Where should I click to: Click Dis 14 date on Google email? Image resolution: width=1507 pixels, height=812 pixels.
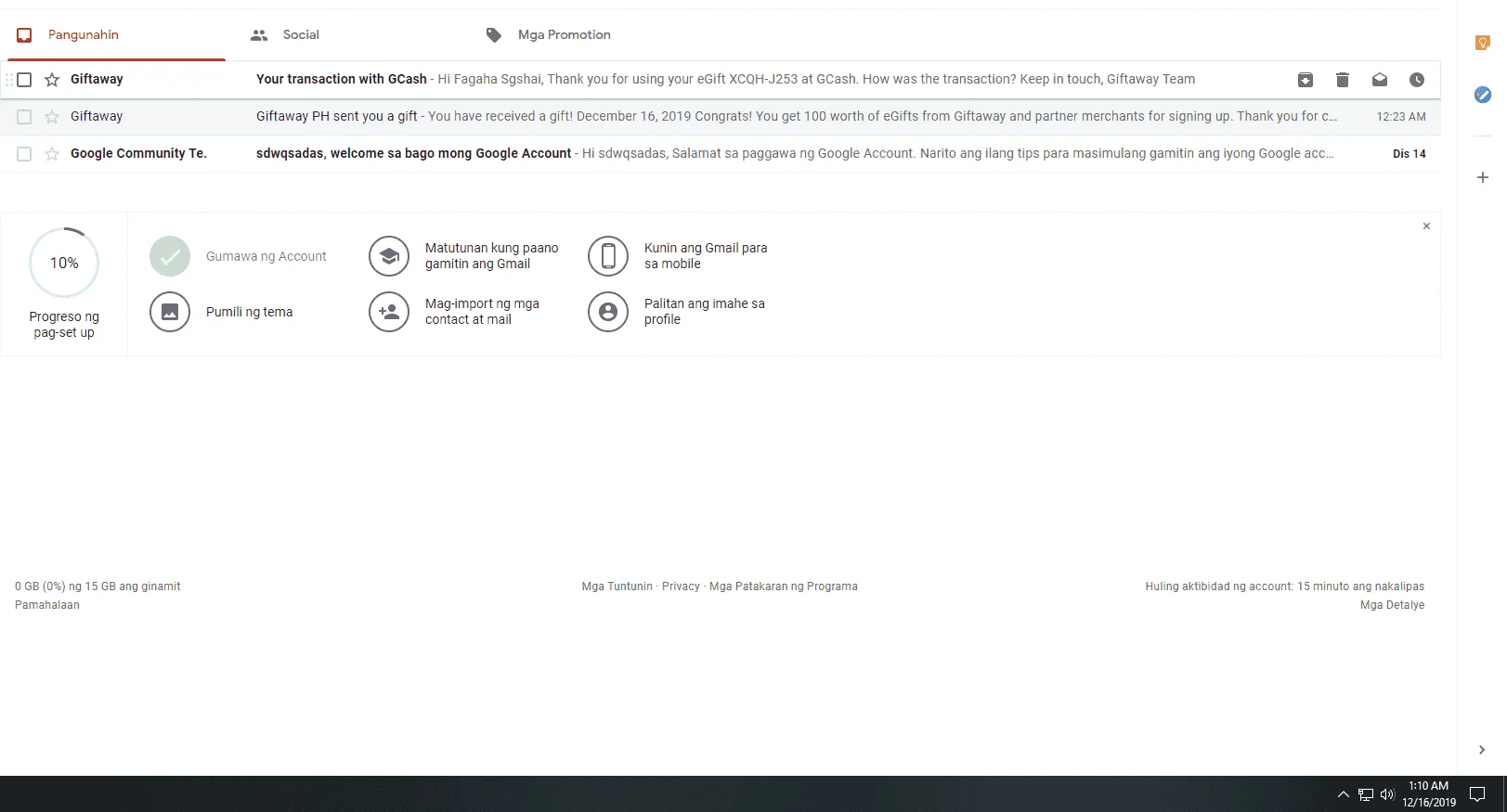(1409, 154)
